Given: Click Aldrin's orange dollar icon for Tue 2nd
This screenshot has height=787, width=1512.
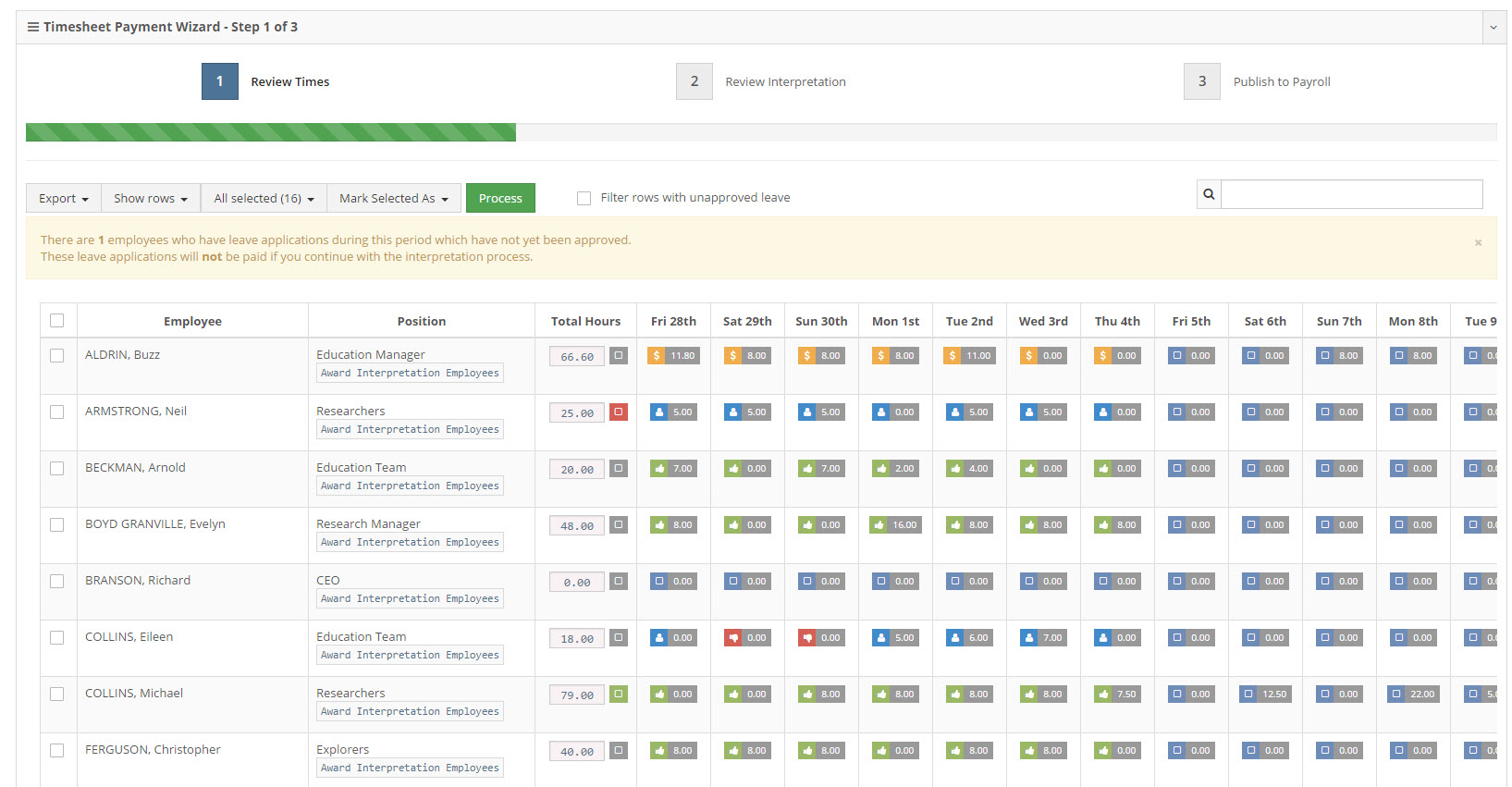Looking at the screenshot, I should (953, 355).
